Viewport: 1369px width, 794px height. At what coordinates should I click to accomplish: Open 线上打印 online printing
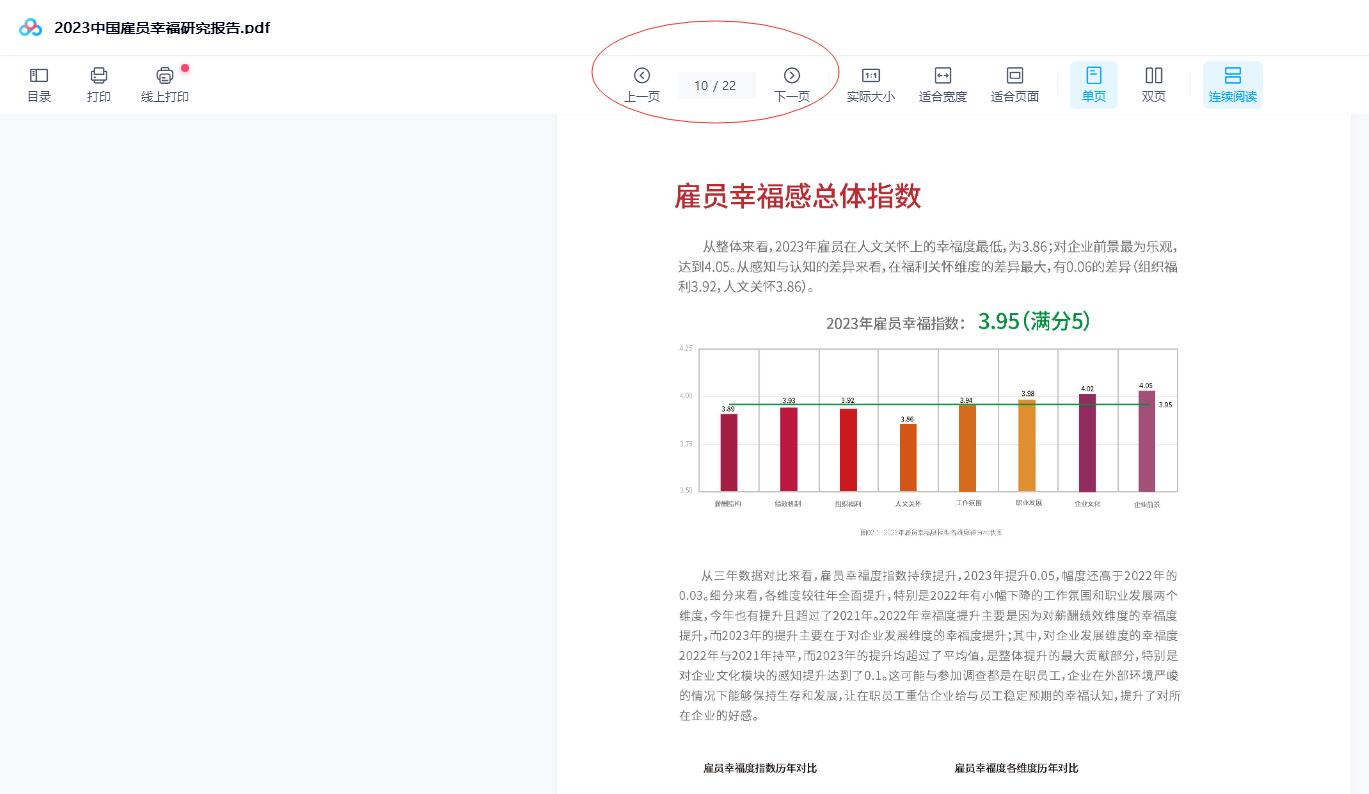[165, 84]
